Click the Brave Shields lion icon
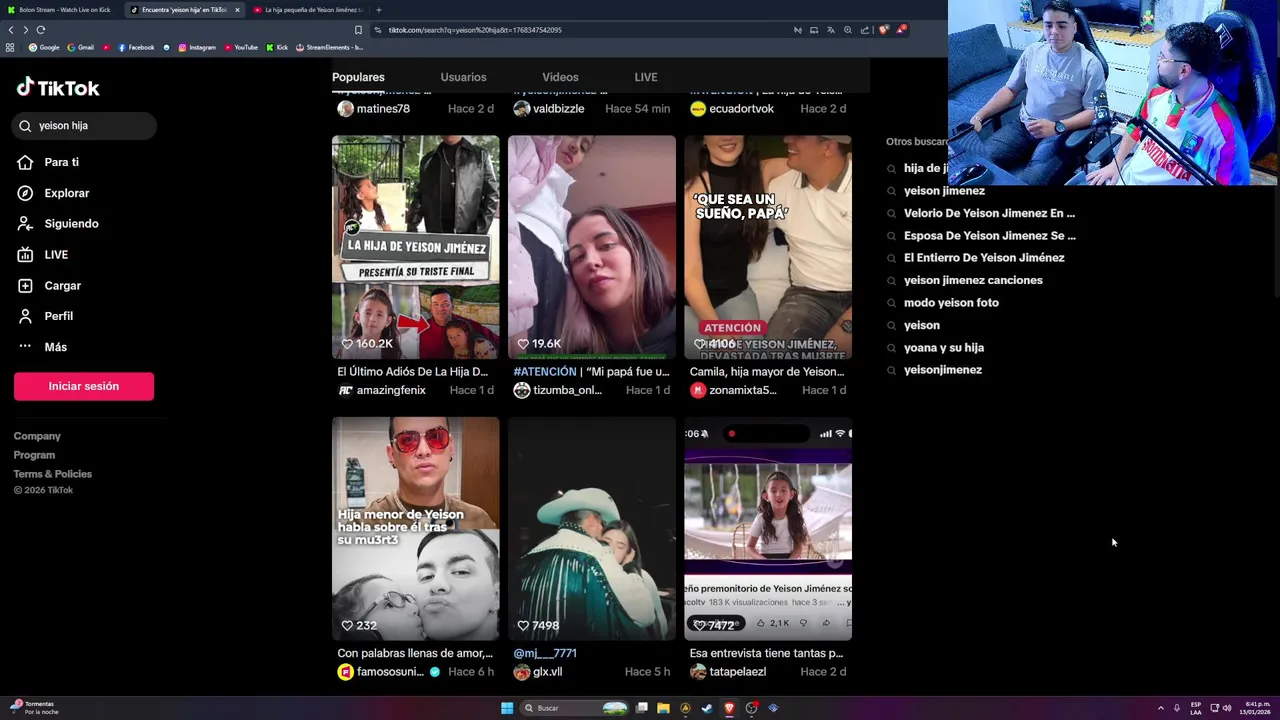 point(883,30)
